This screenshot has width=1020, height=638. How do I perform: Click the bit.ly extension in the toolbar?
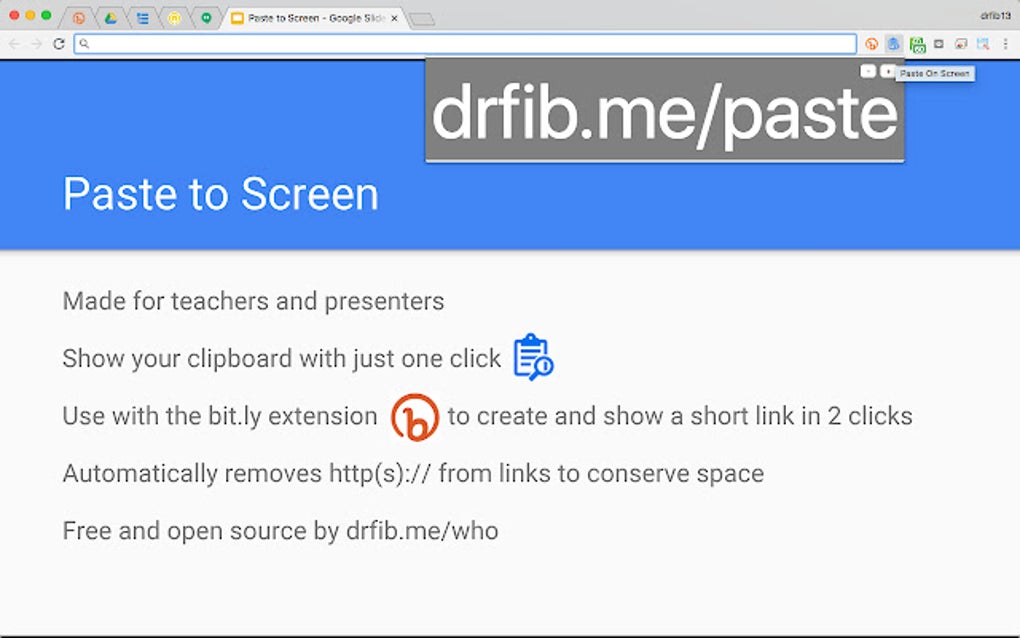click(872, 43)
